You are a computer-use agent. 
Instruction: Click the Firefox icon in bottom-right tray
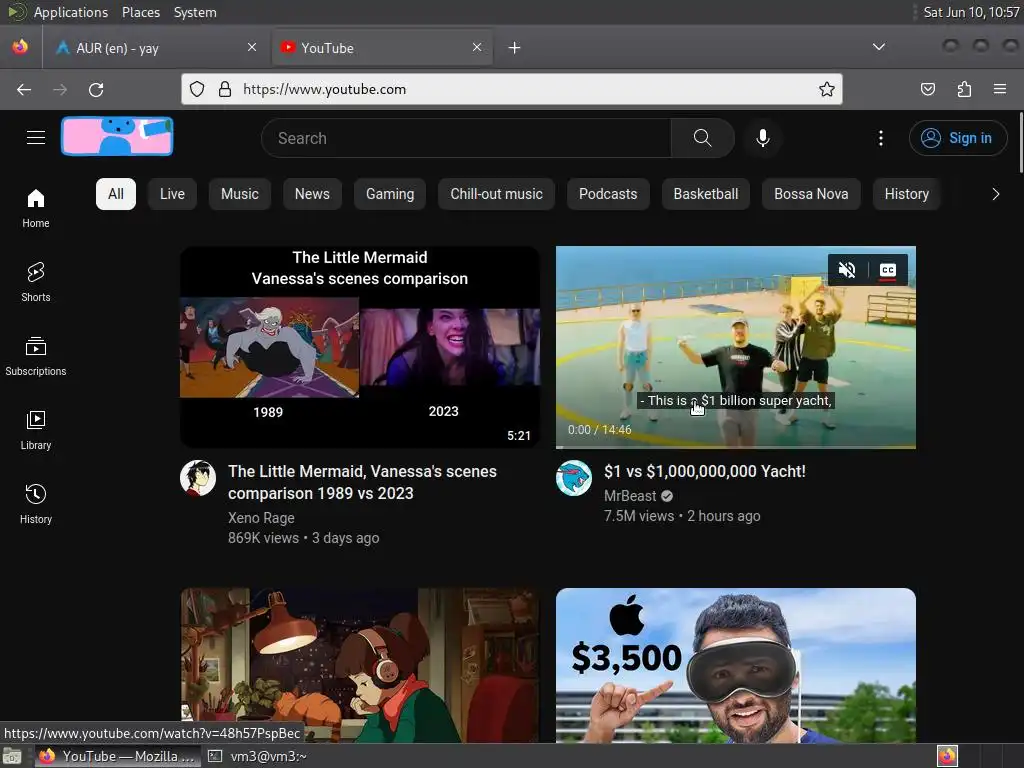click(x=947, y=756)
